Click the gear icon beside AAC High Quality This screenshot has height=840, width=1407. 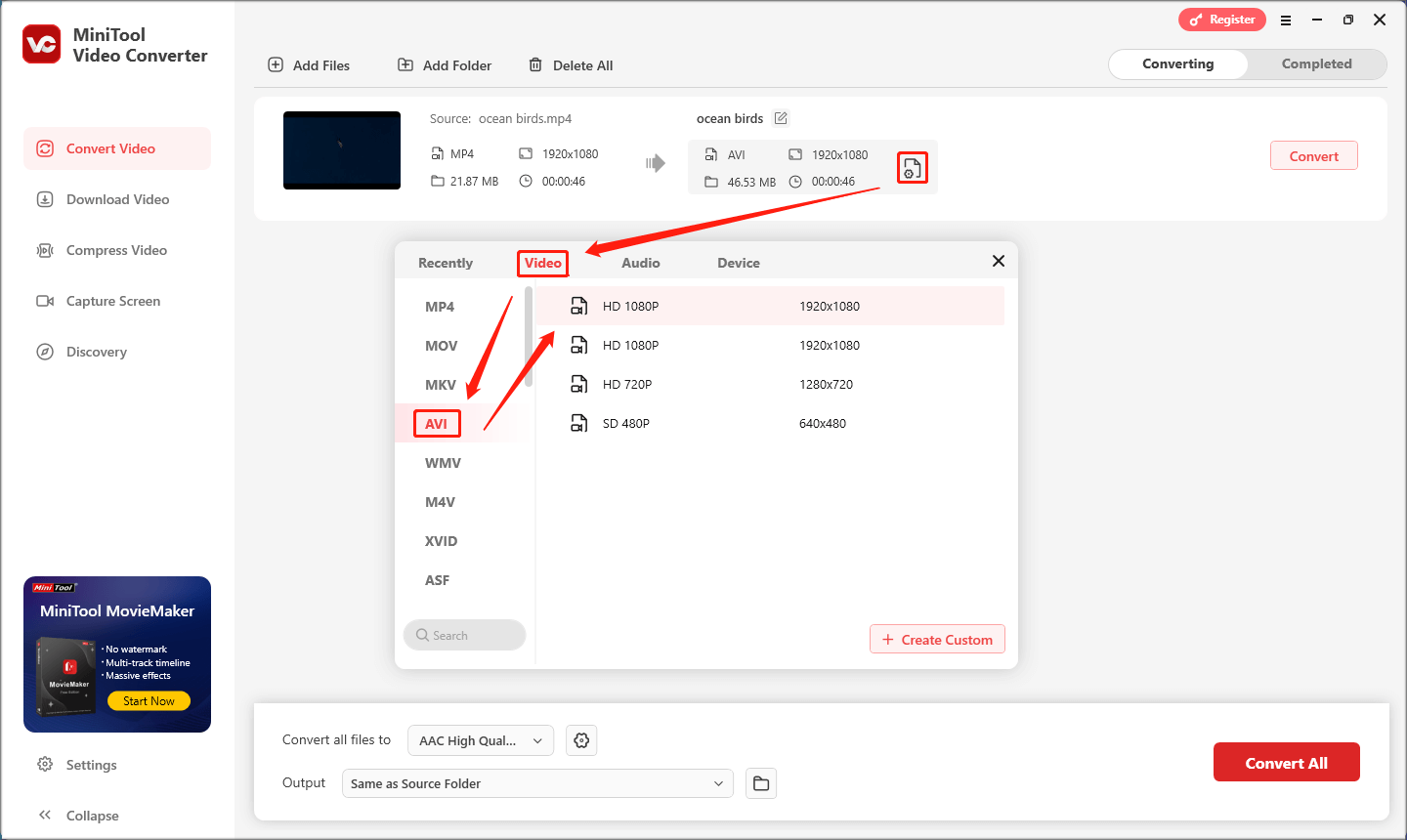pos(581,740)
